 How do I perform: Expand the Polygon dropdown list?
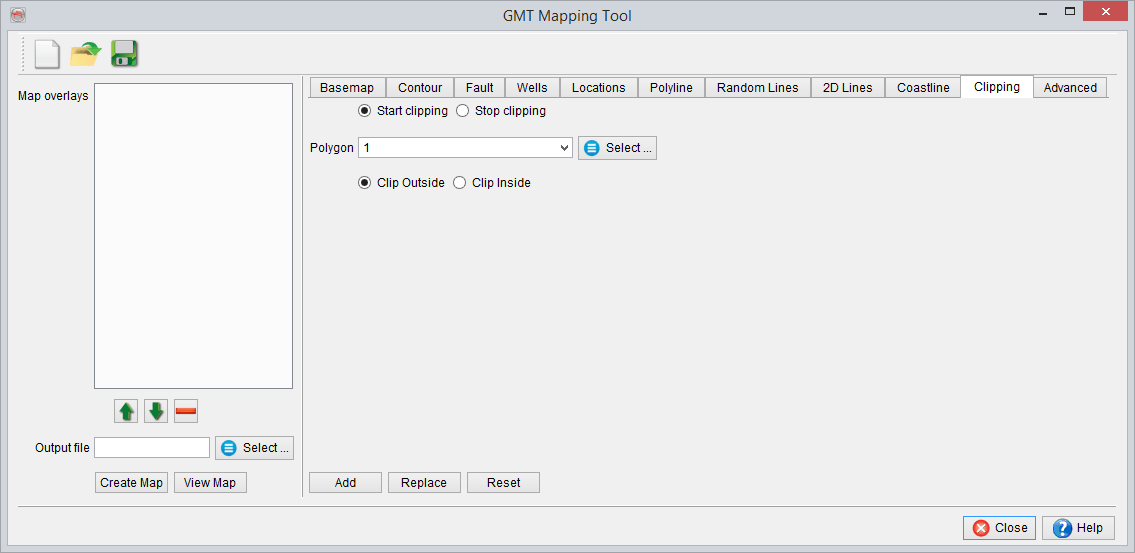[564, 148]
